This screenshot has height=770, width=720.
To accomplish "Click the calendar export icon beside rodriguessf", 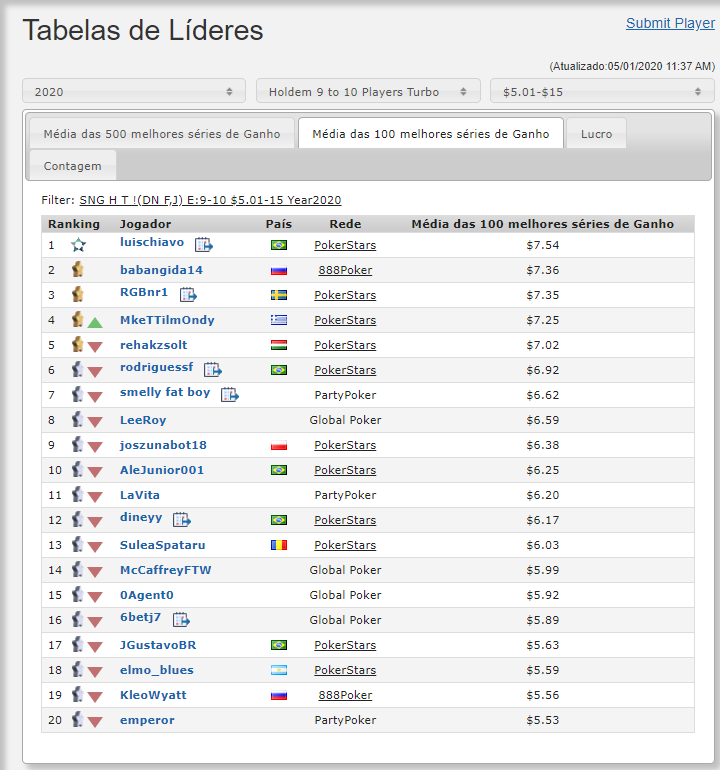I will pos(213,369).
